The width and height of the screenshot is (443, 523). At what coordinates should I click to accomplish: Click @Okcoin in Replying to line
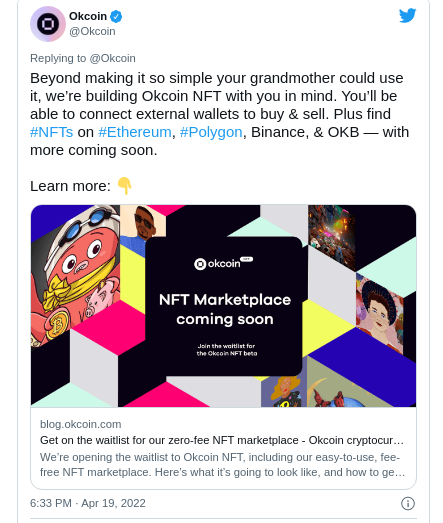point(113,58)
